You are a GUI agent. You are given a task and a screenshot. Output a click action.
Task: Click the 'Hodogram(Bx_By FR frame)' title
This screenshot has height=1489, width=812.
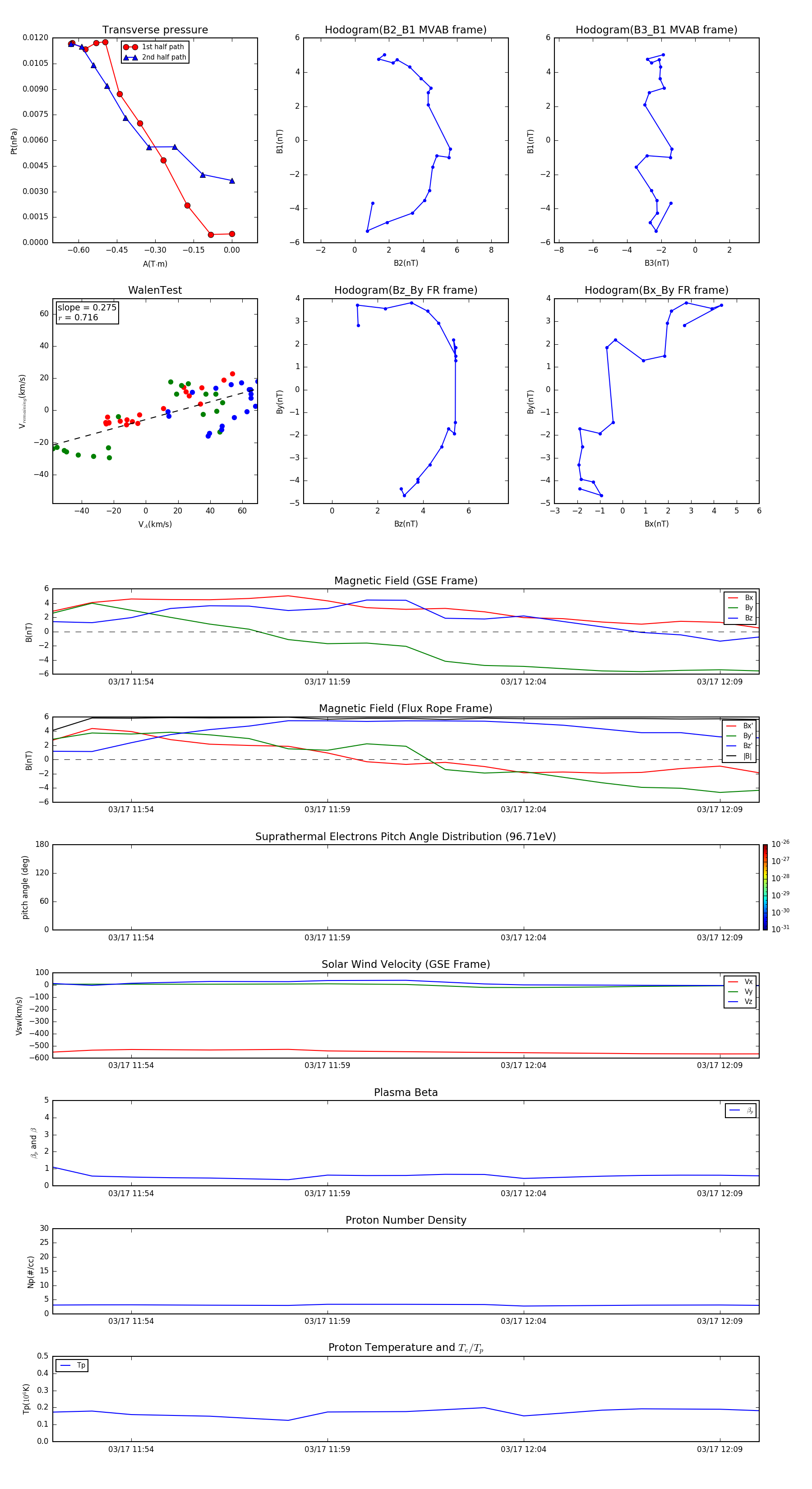[x=656, y=290]
